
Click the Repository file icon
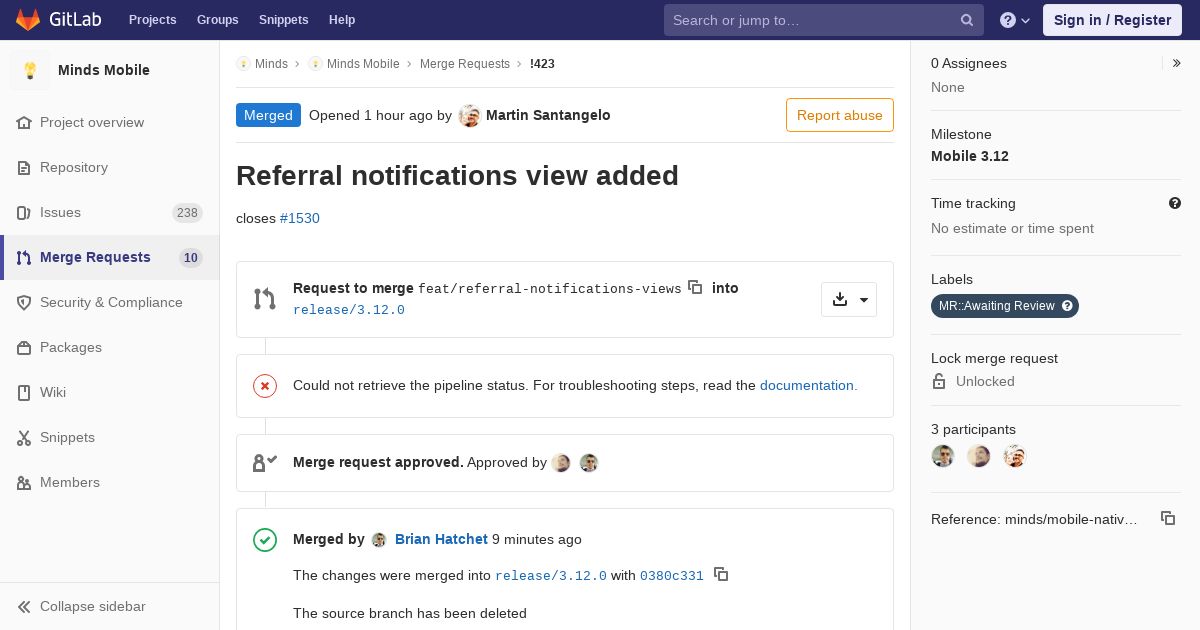tap(24, 167)
